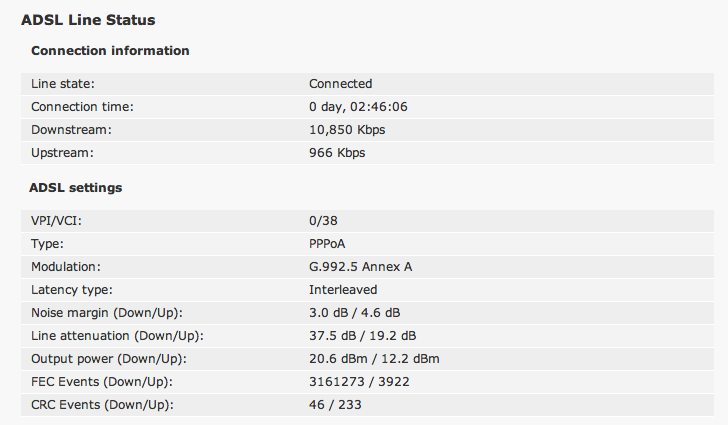Screen dimensions: 728x425
Task: Click the 'Type:' label
Action: (47, 244)
